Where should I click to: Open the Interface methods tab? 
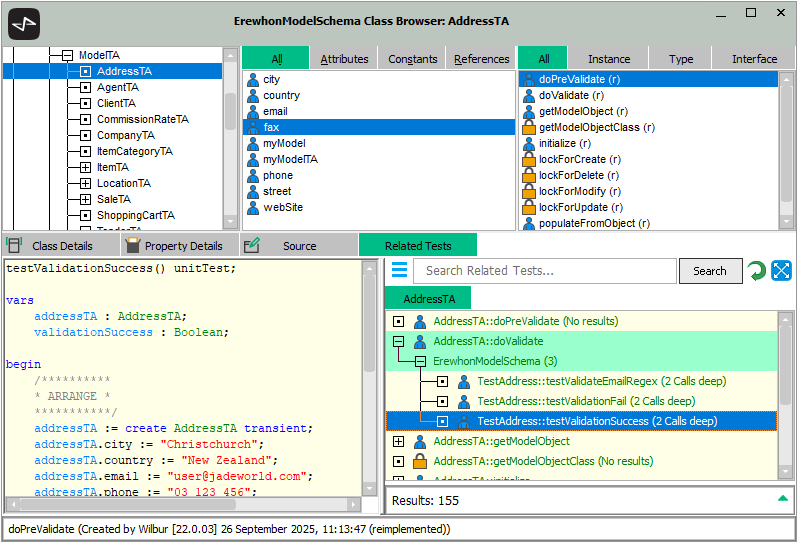753,59
